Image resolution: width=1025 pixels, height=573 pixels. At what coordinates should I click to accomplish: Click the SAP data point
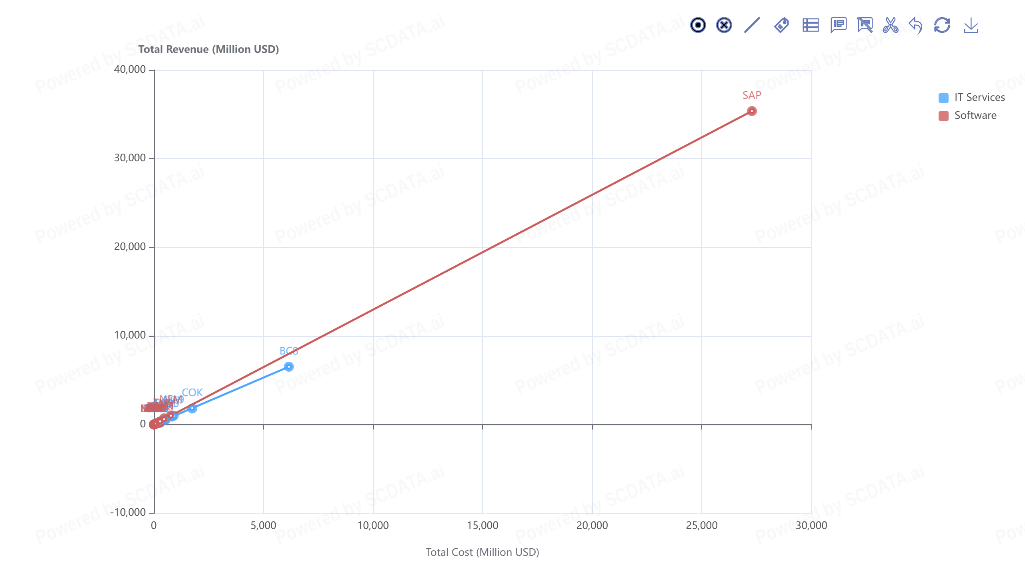tap(752, 111)
